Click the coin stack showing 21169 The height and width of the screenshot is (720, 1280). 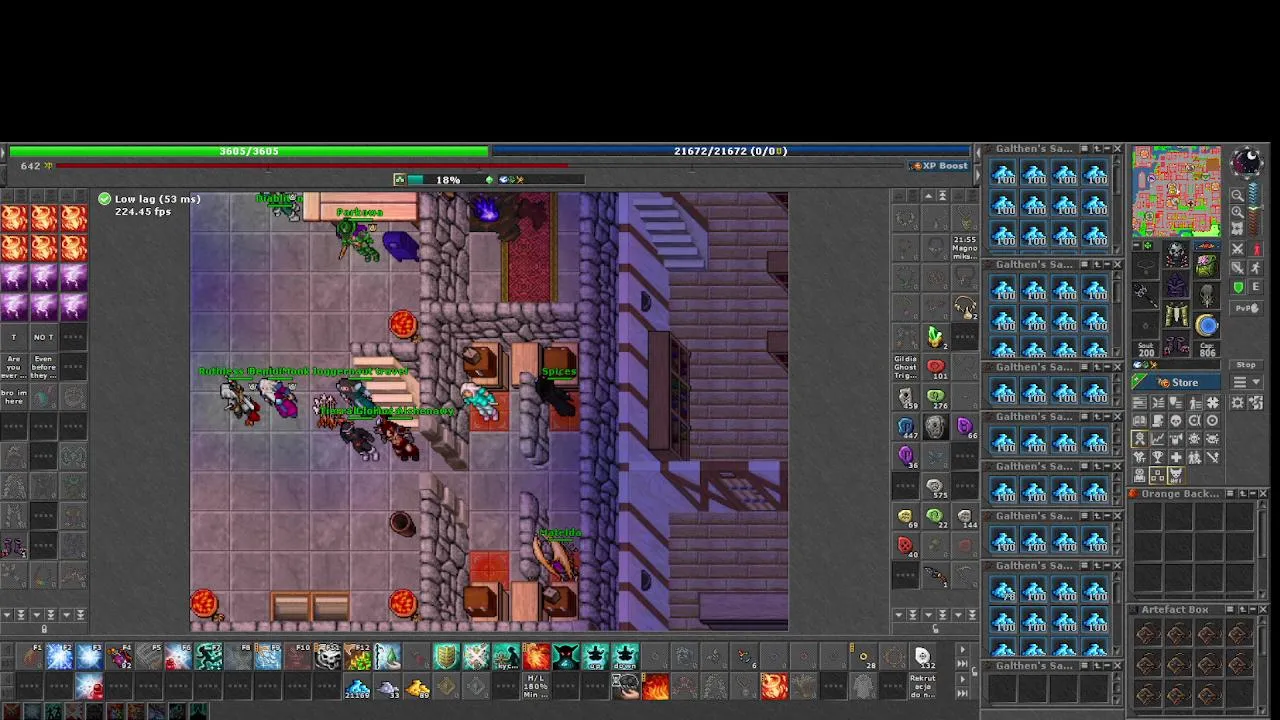click(x=358, y=687)
